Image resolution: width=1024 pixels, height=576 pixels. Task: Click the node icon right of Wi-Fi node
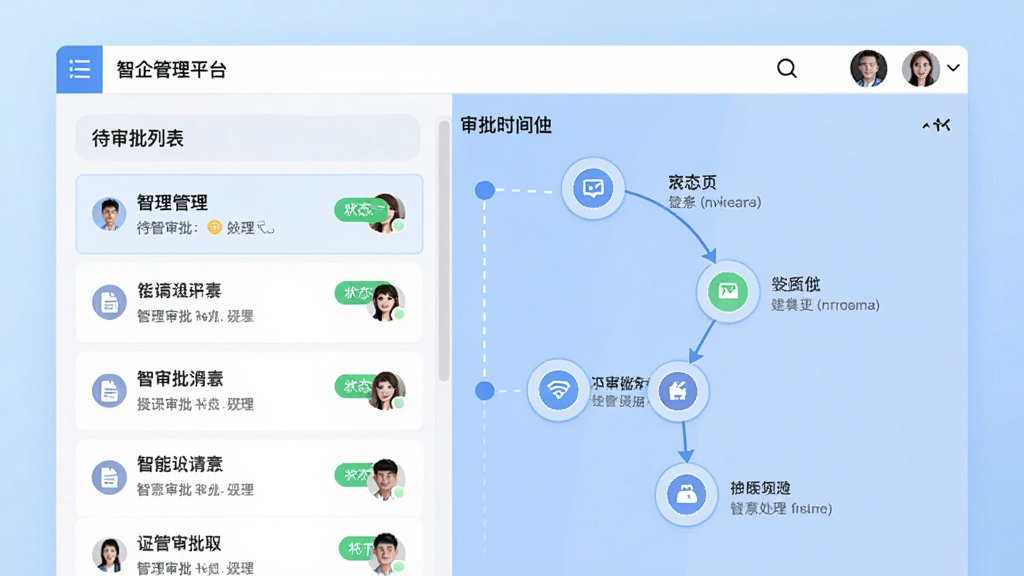coord(678,391)
